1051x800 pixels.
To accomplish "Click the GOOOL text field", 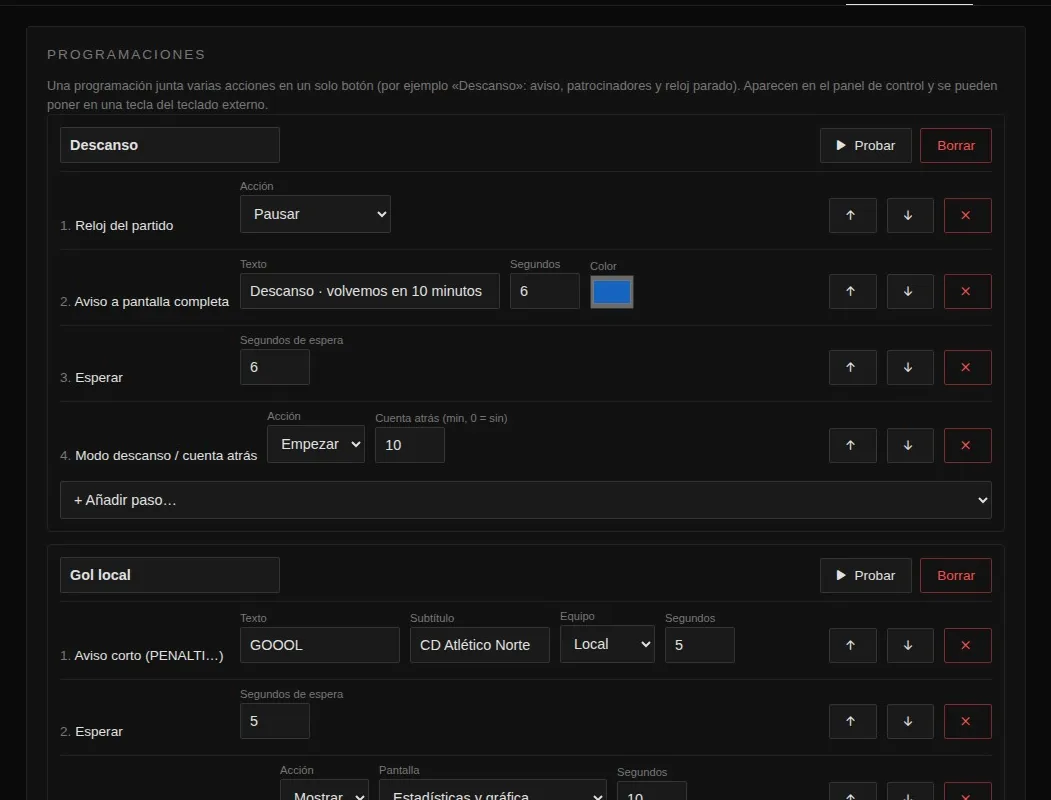I will click(x=320, y=645).
